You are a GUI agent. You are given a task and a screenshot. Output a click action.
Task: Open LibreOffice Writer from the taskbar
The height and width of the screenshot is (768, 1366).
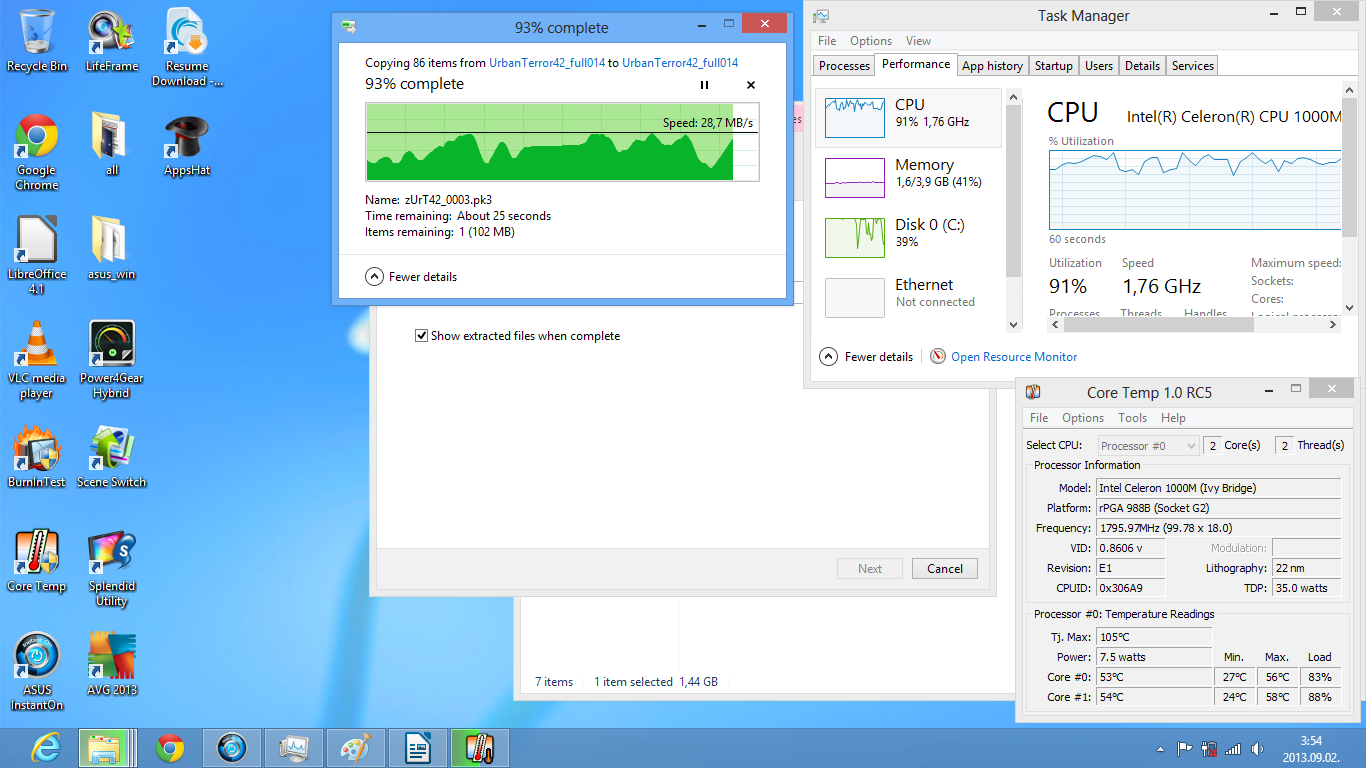[418, 748]
